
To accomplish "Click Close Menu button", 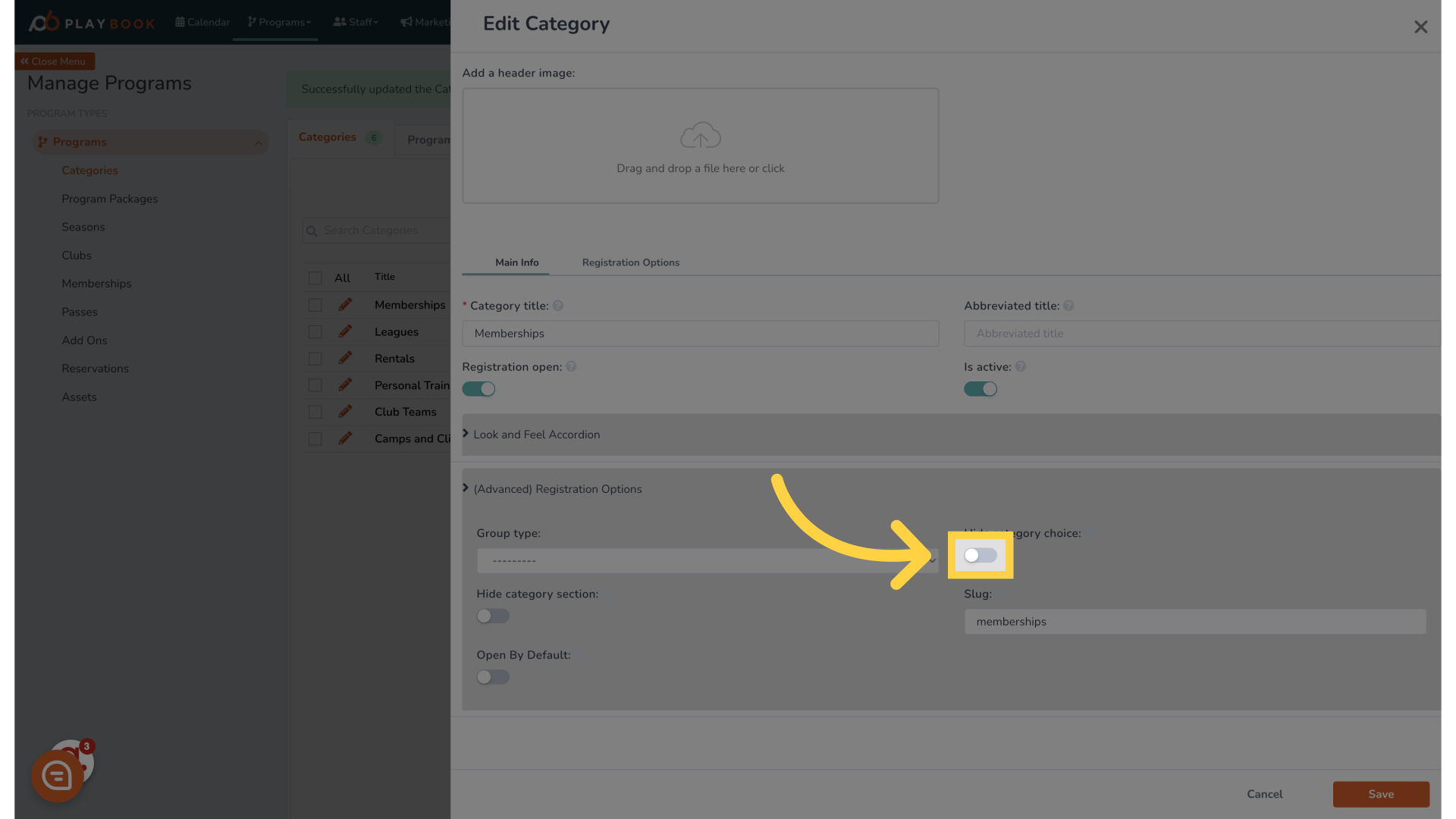I will point(54,61).
